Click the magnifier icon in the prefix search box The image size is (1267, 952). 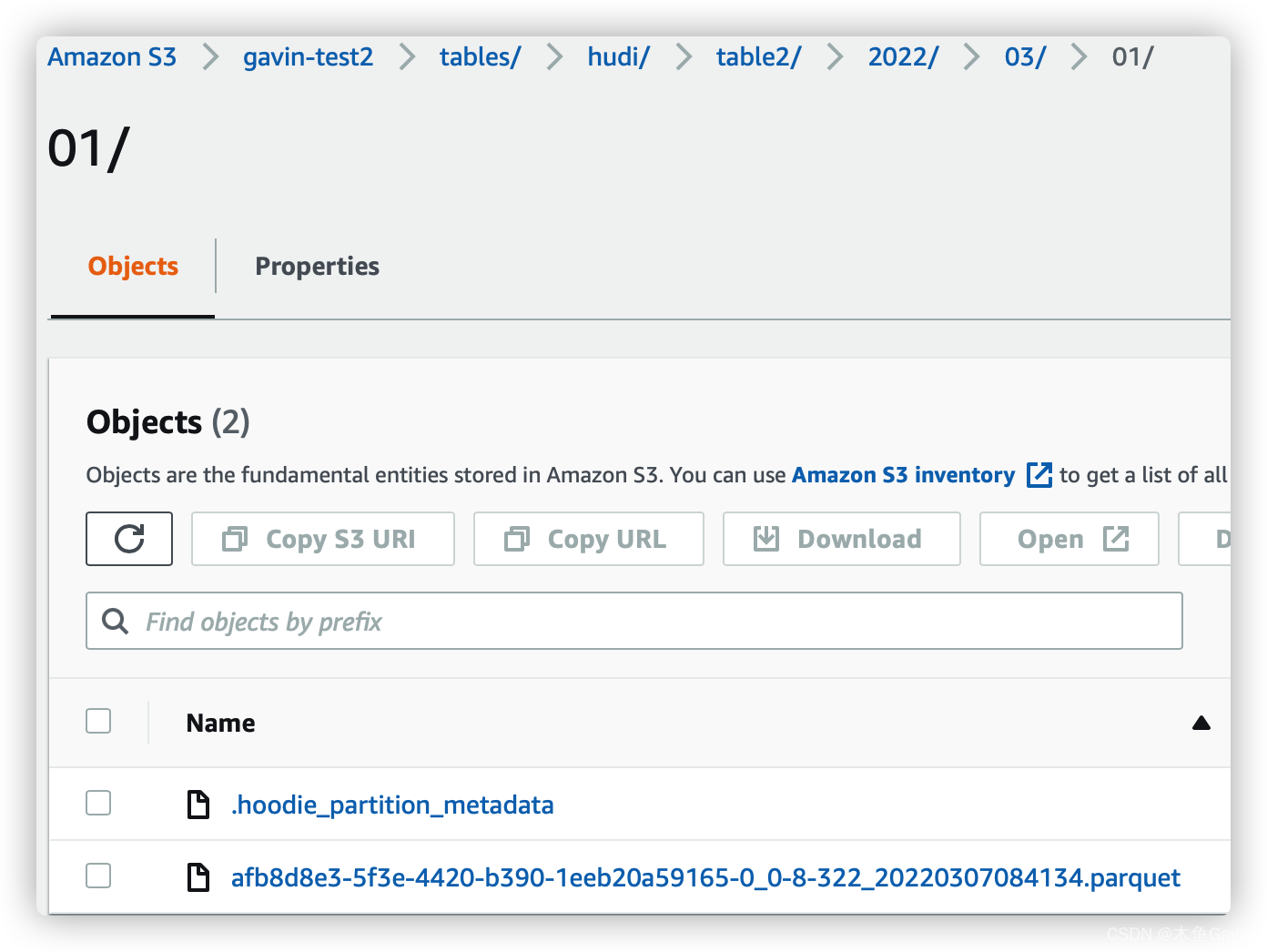coord(115,622)
